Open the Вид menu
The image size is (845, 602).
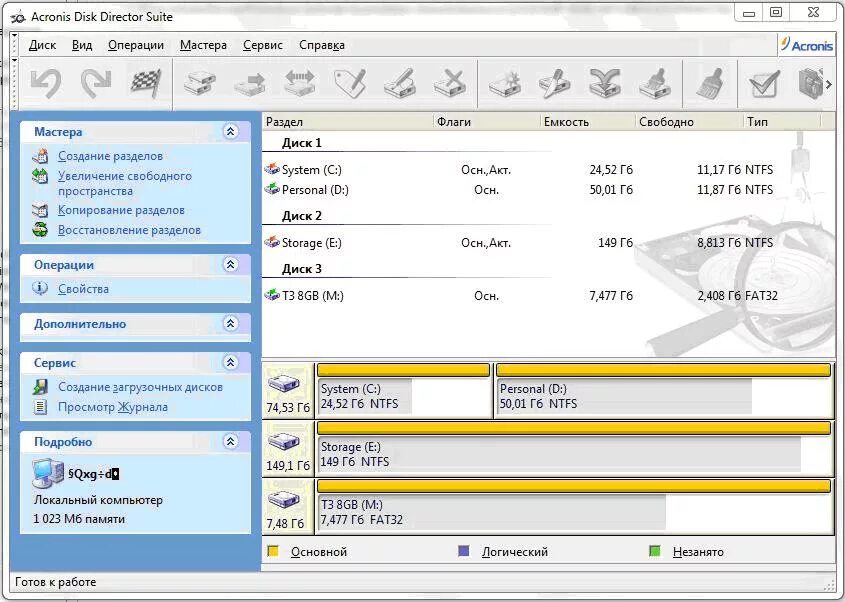(x=82, y=45)
